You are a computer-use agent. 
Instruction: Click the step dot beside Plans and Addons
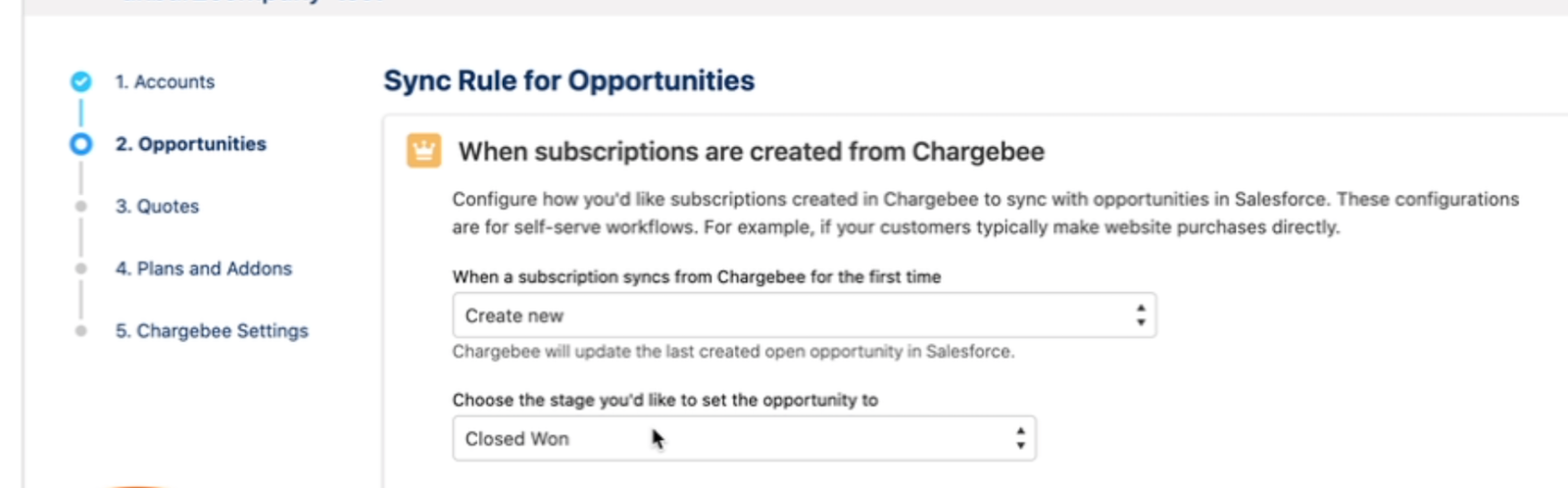[81, 268]
